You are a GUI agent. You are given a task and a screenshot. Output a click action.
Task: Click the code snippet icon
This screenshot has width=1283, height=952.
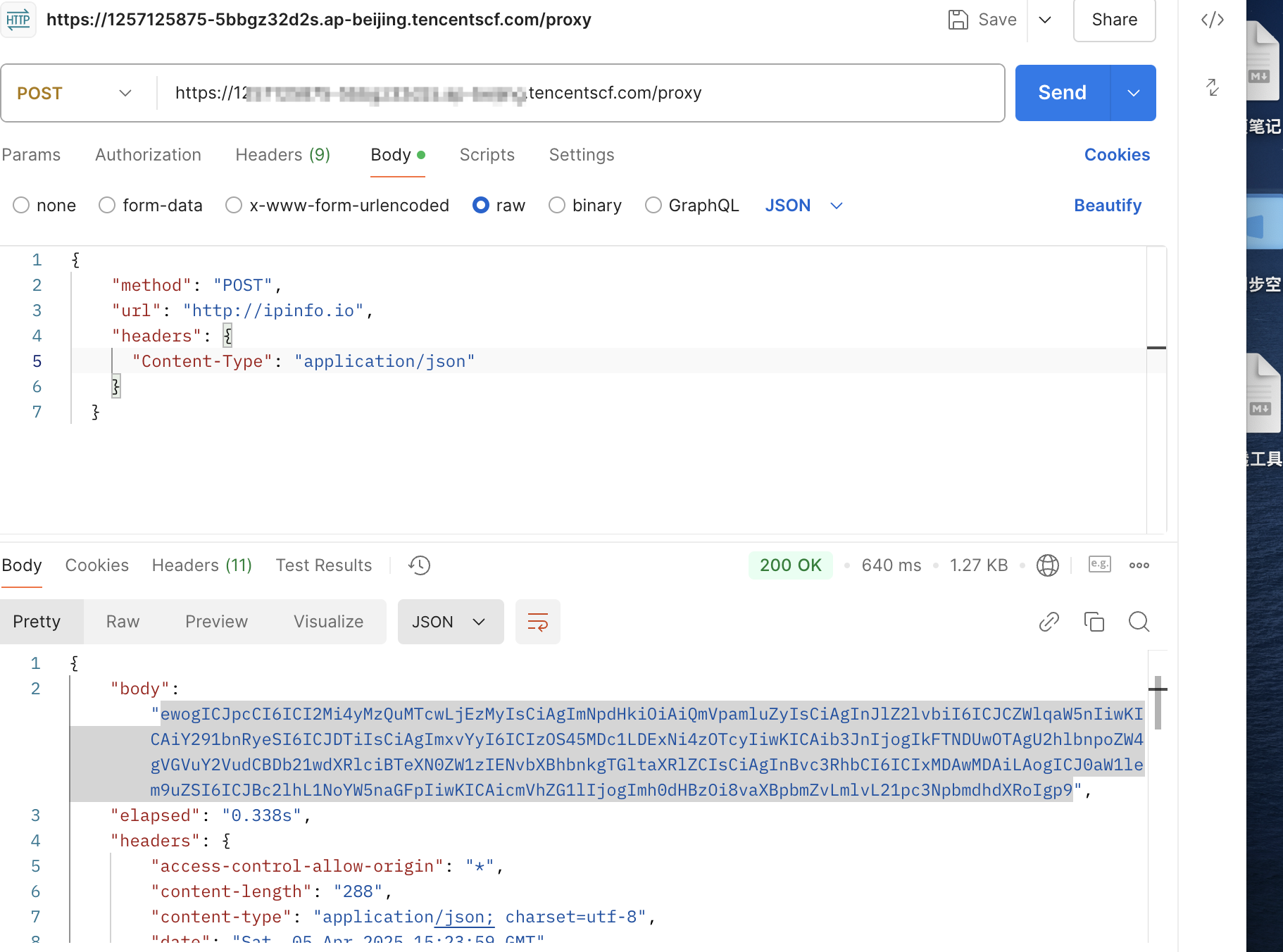pos(1212,20)
